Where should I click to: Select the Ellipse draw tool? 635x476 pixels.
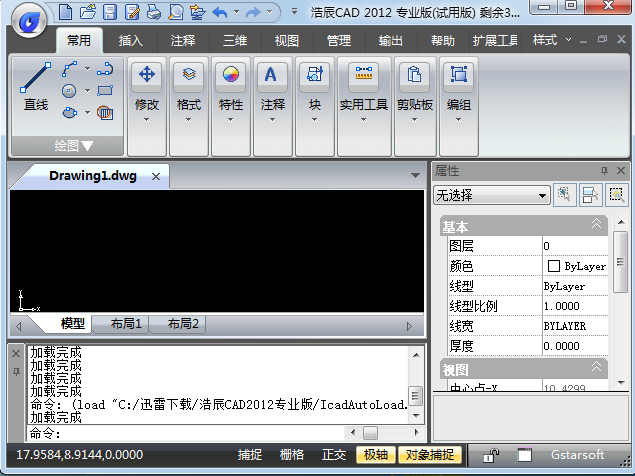pyautogui.click(x=70, y=112)
